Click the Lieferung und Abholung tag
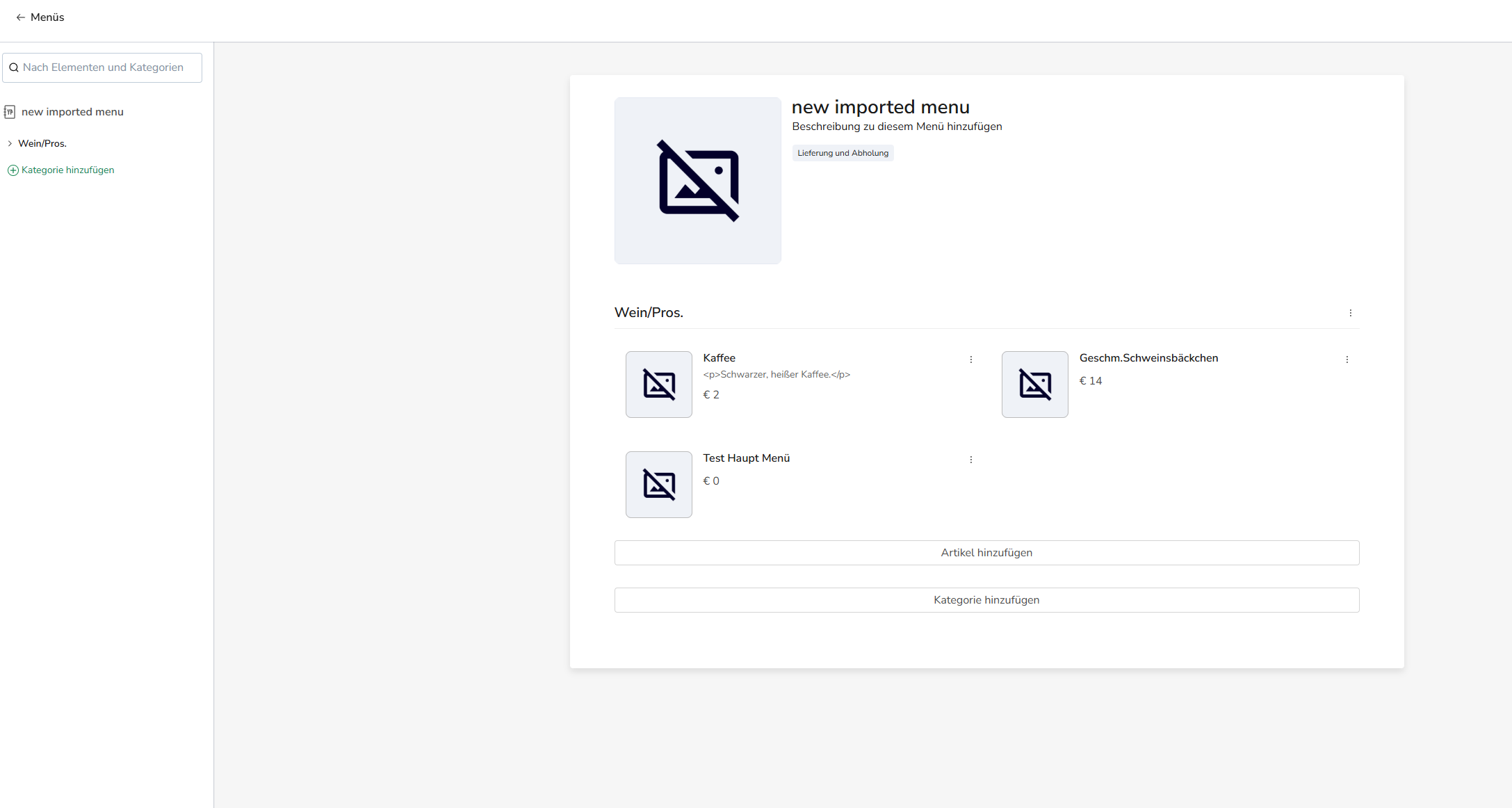The width and height of the screenshot is (1512, 808). pos(843,153)
